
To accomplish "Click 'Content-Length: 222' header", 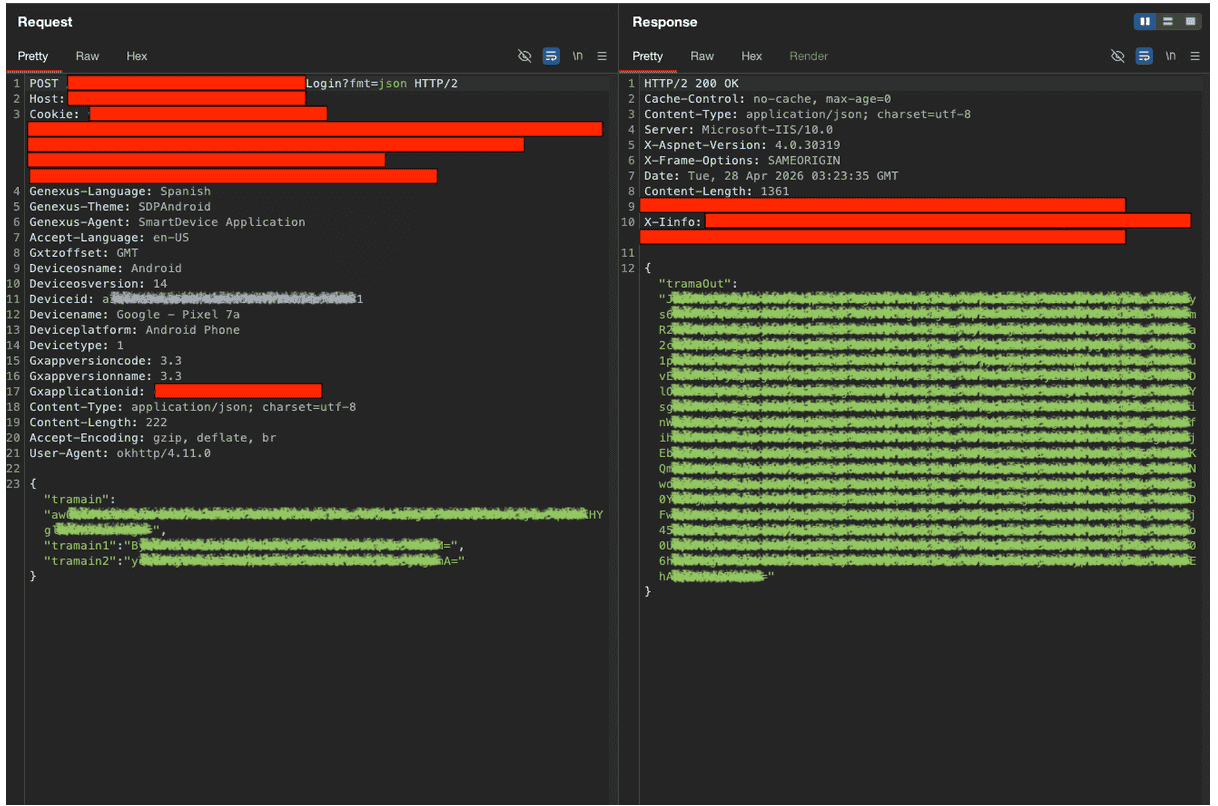I will pyautogui.click(x=98, y=422).
